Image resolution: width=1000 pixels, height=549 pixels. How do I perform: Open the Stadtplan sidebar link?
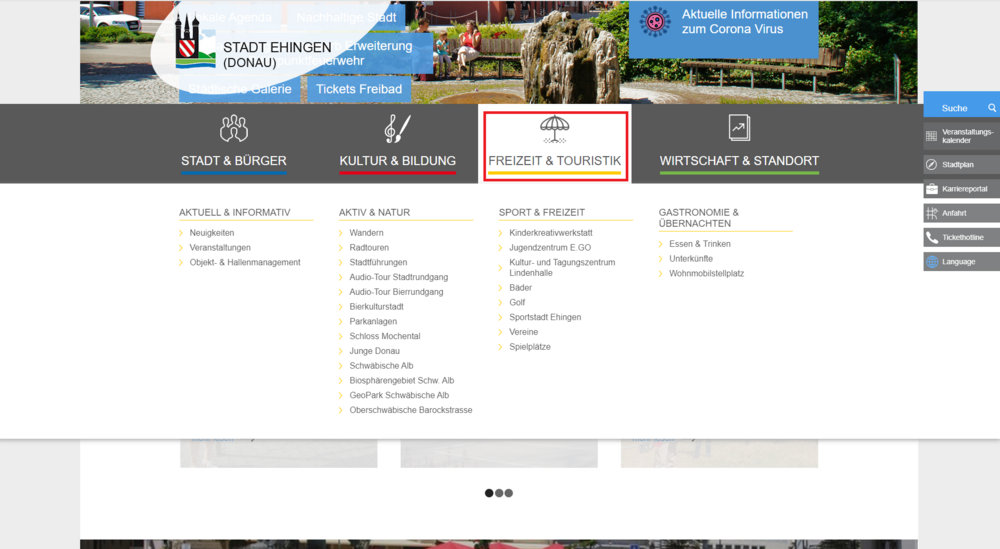pyautogui.click(x=962, y=165)
